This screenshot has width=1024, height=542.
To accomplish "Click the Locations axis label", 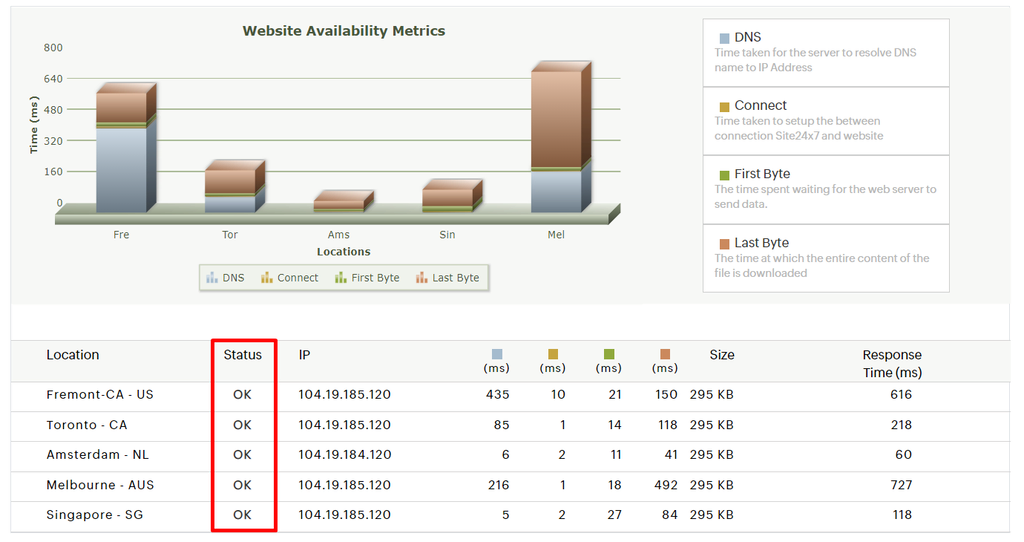I will coord(344,252).
